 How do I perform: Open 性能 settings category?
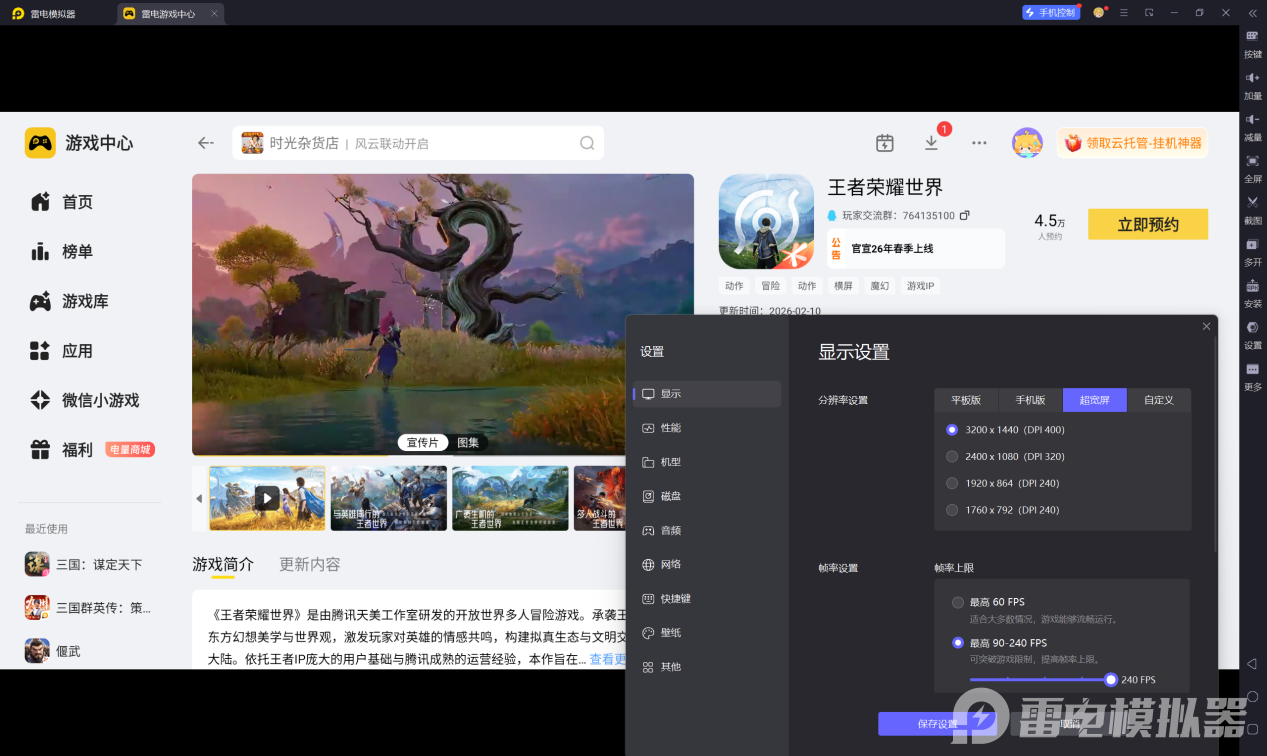[x=707, y=428]
